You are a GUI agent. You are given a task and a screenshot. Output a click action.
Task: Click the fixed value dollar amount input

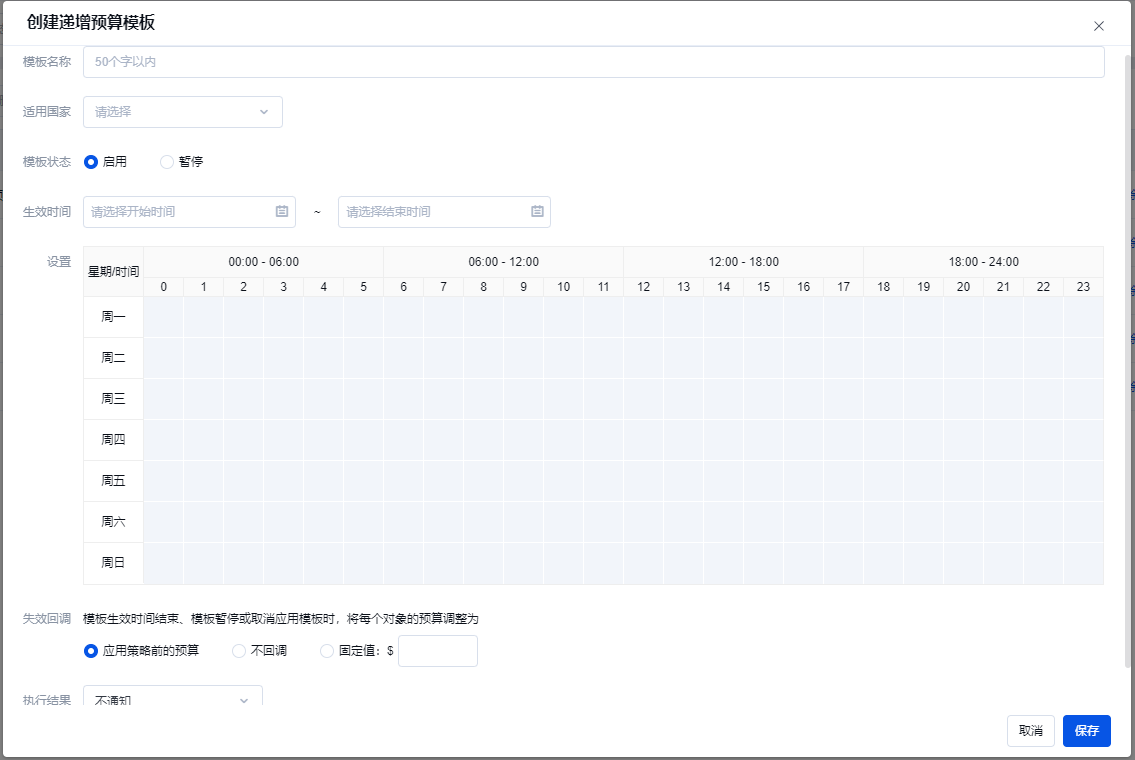pyautogui.click(x=437, y=651)
